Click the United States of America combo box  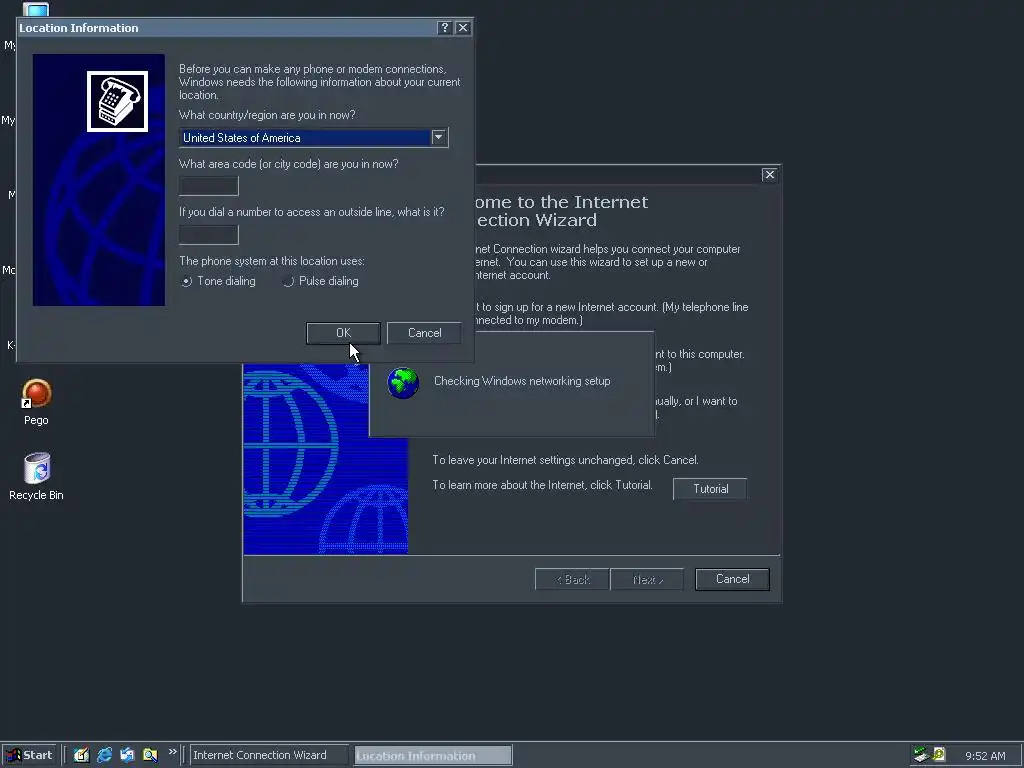pos(313,138)
